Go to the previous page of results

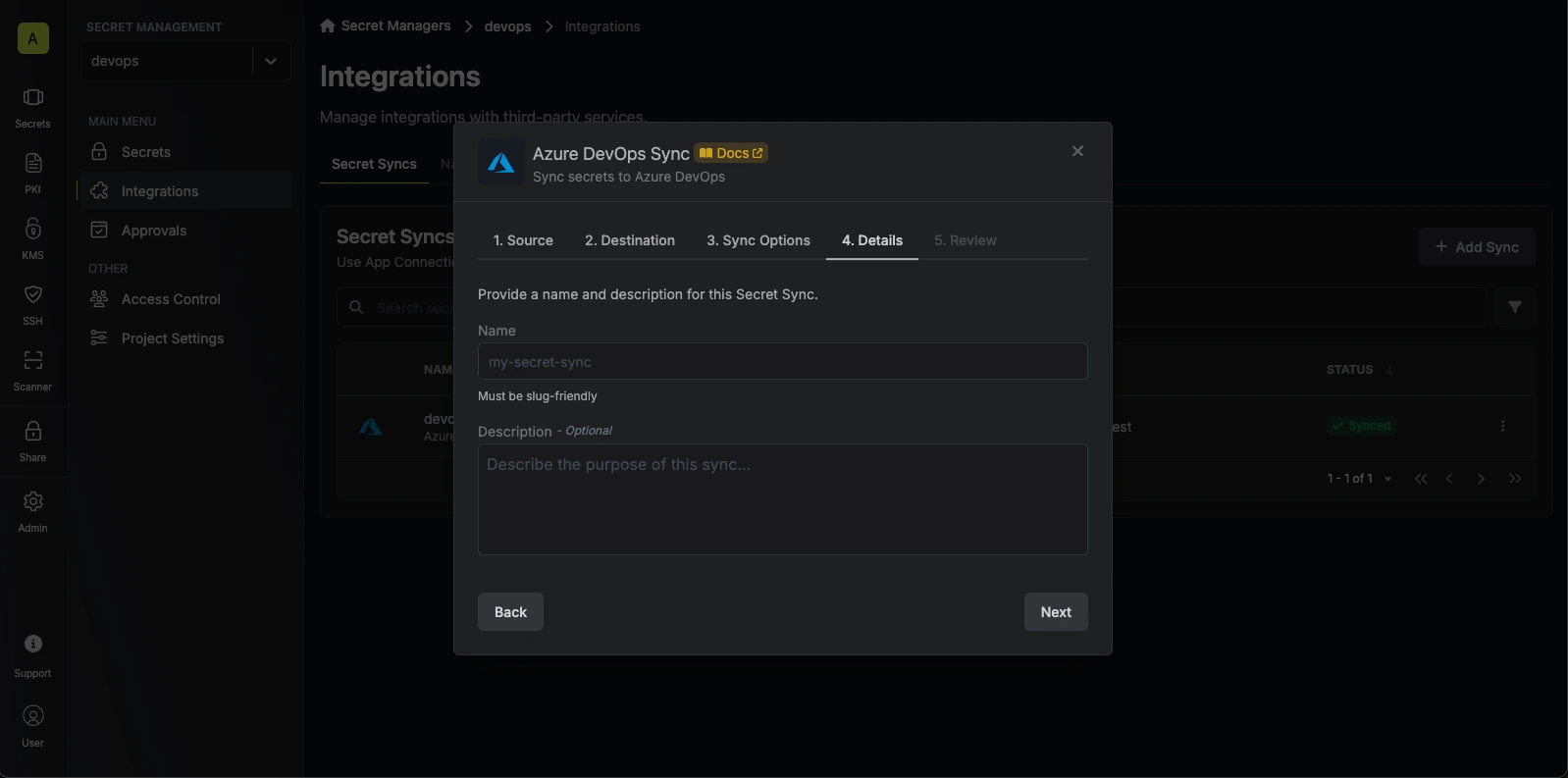point(1449,479)
